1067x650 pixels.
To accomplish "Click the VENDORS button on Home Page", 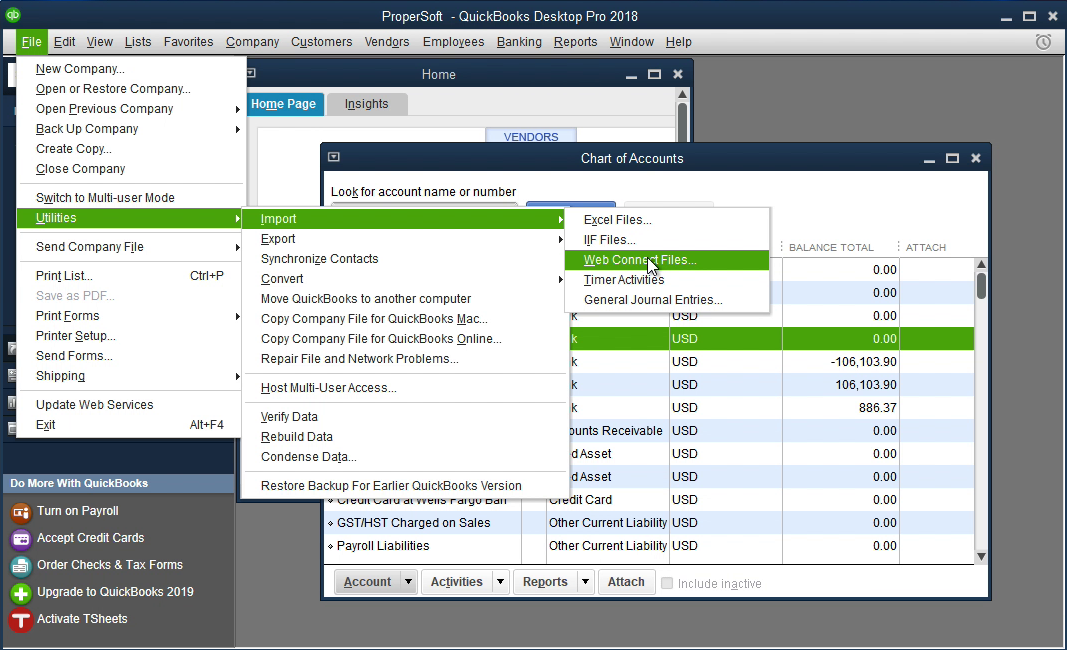I will (531, 135).
